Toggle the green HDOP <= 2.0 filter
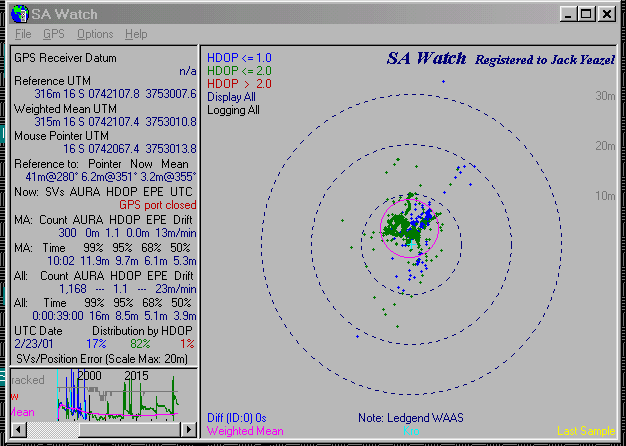The width and height of the screenshot is (626, 446). pyautogui.click(x=238, y=71)
